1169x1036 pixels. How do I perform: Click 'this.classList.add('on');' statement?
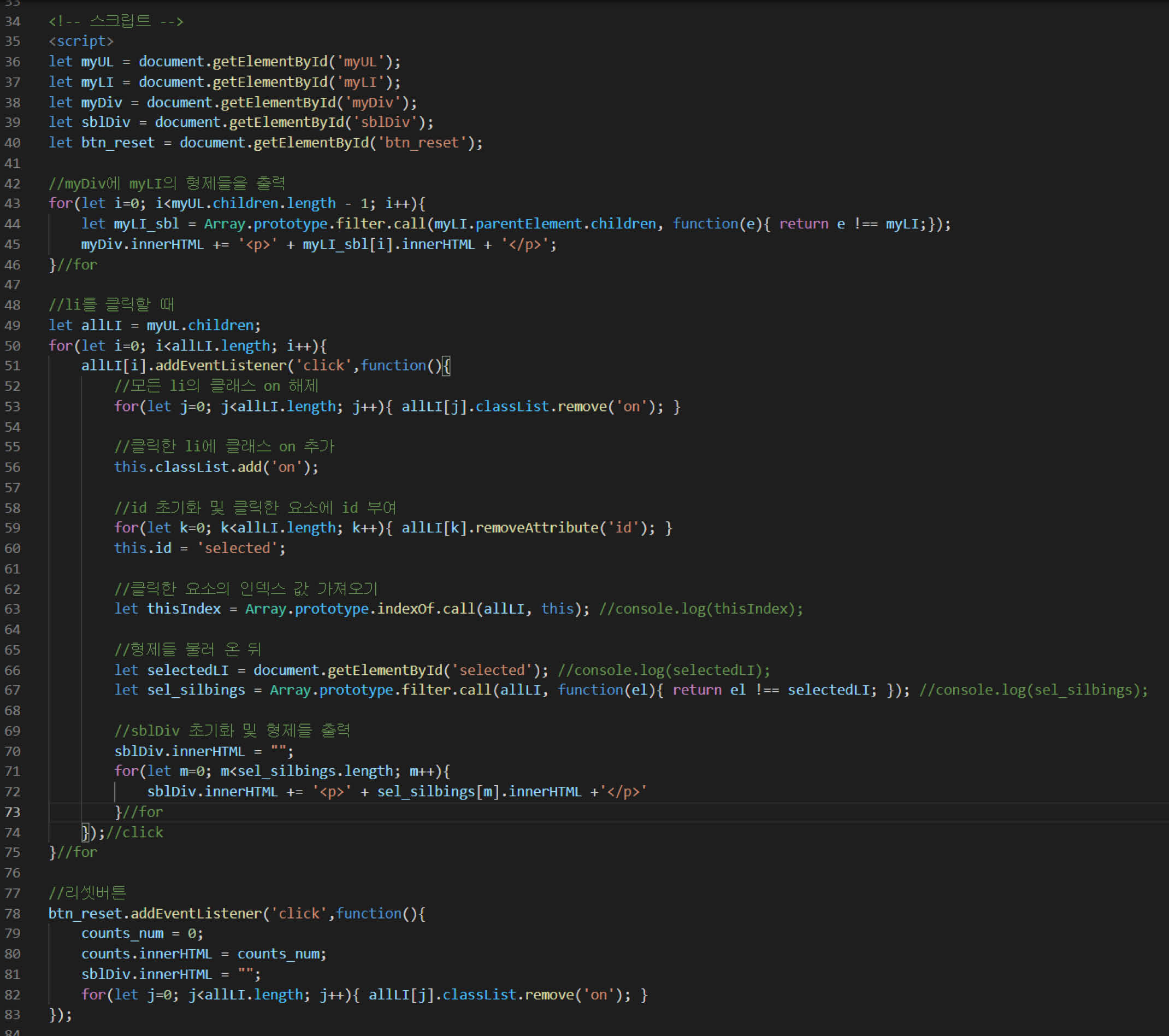pyautogui.click(x=216, y=467)
